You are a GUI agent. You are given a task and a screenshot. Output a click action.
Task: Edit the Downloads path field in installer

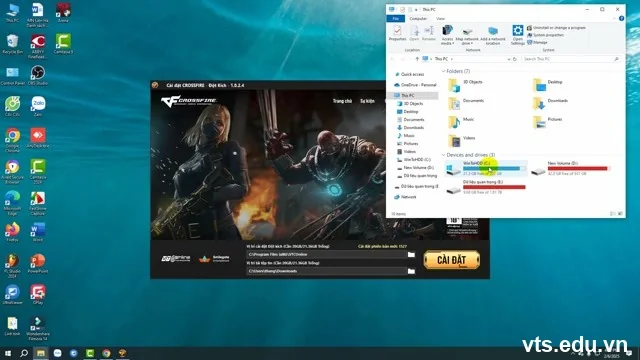(326, 271)
